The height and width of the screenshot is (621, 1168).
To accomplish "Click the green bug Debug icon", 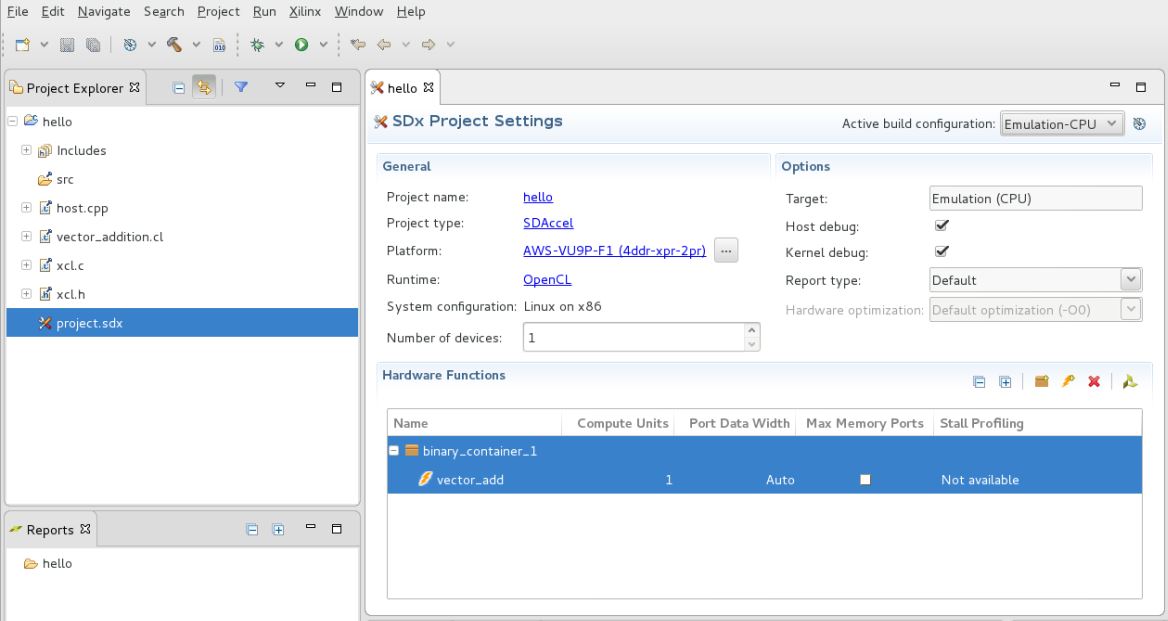I will point(257,45).
